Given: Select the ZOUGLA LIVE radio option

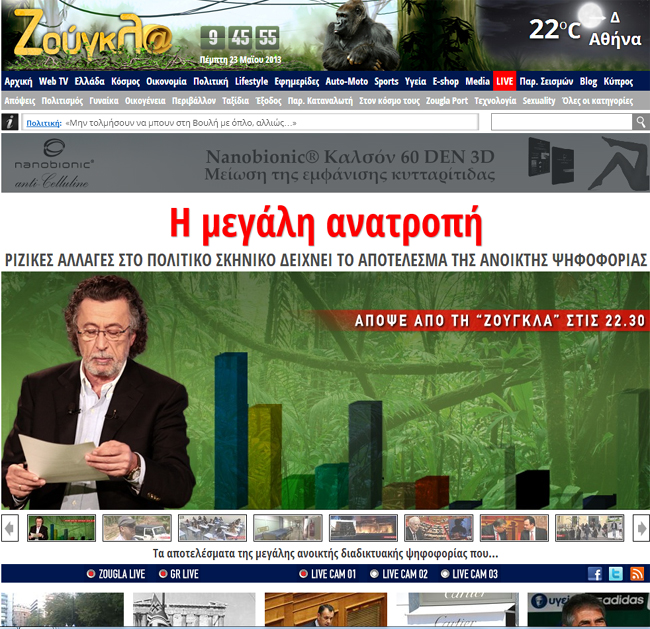Looking at the screenshot, I should click(91, 574).
